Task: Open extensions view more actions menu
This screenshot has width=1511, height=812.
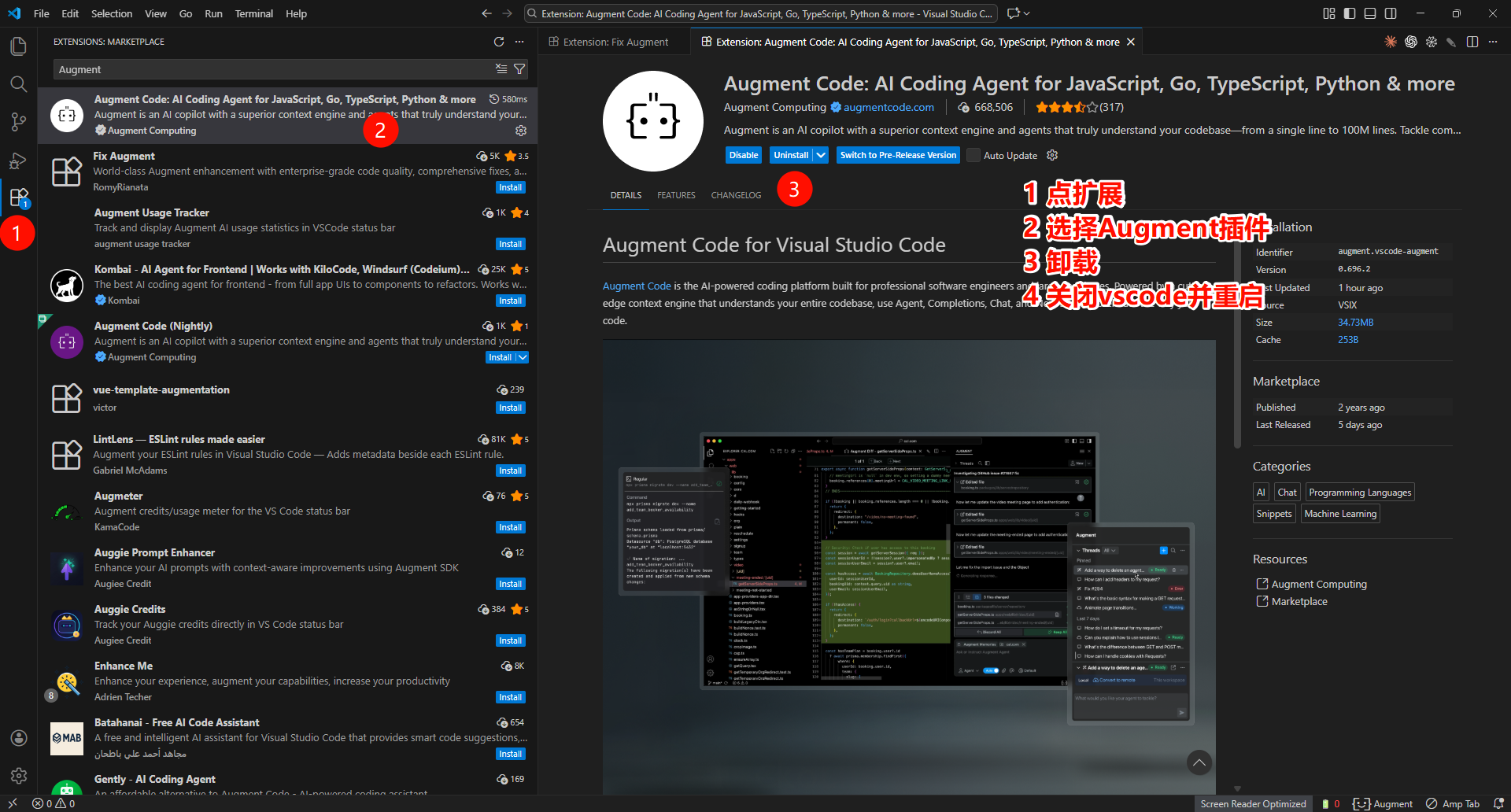Action: (519, 42)
